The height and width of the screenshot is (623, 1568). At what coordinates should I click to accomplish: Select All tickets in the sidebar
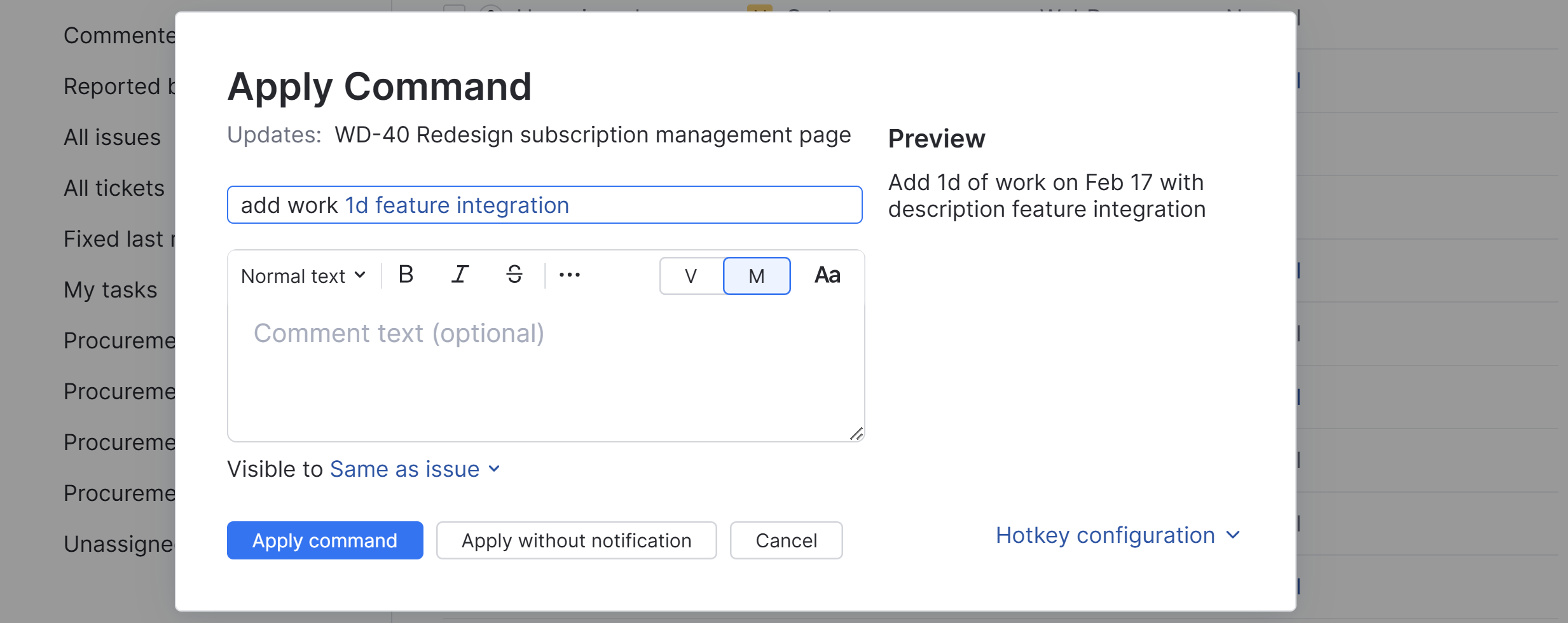click(x=113, y=188)
